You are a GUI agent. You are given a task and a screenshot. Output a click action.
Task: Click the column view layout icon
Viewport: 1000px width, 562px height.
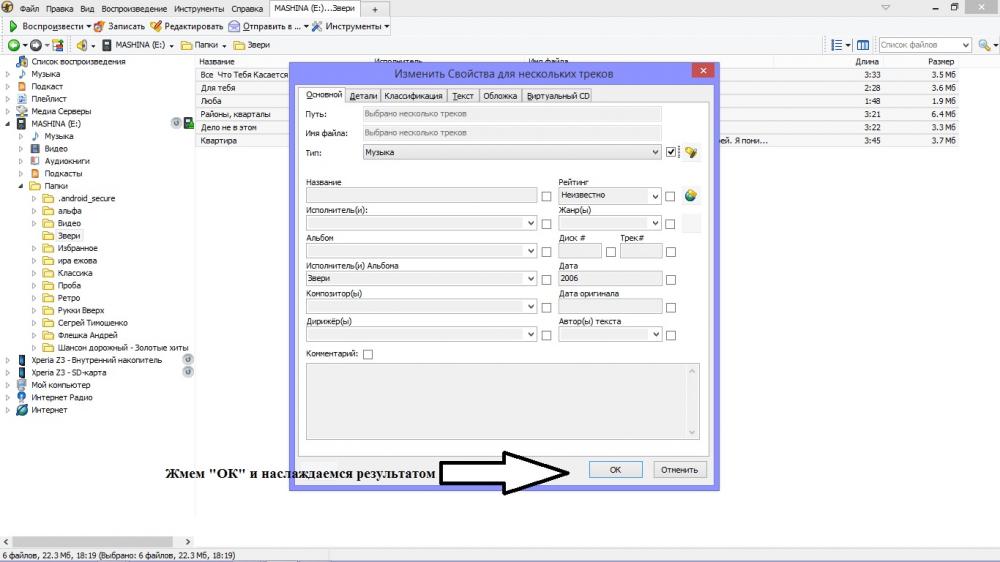(863, 45)
